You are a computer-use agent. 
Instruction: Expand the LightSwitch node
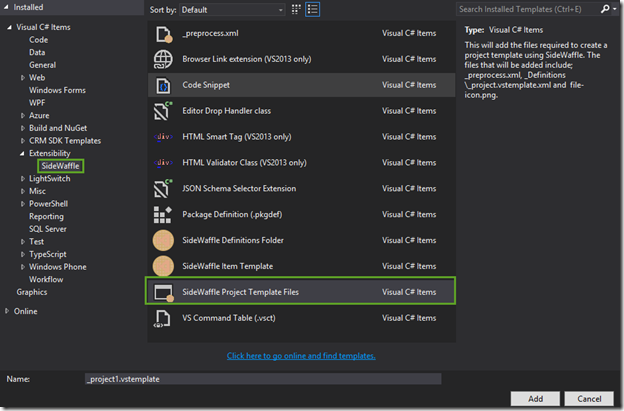23,179
